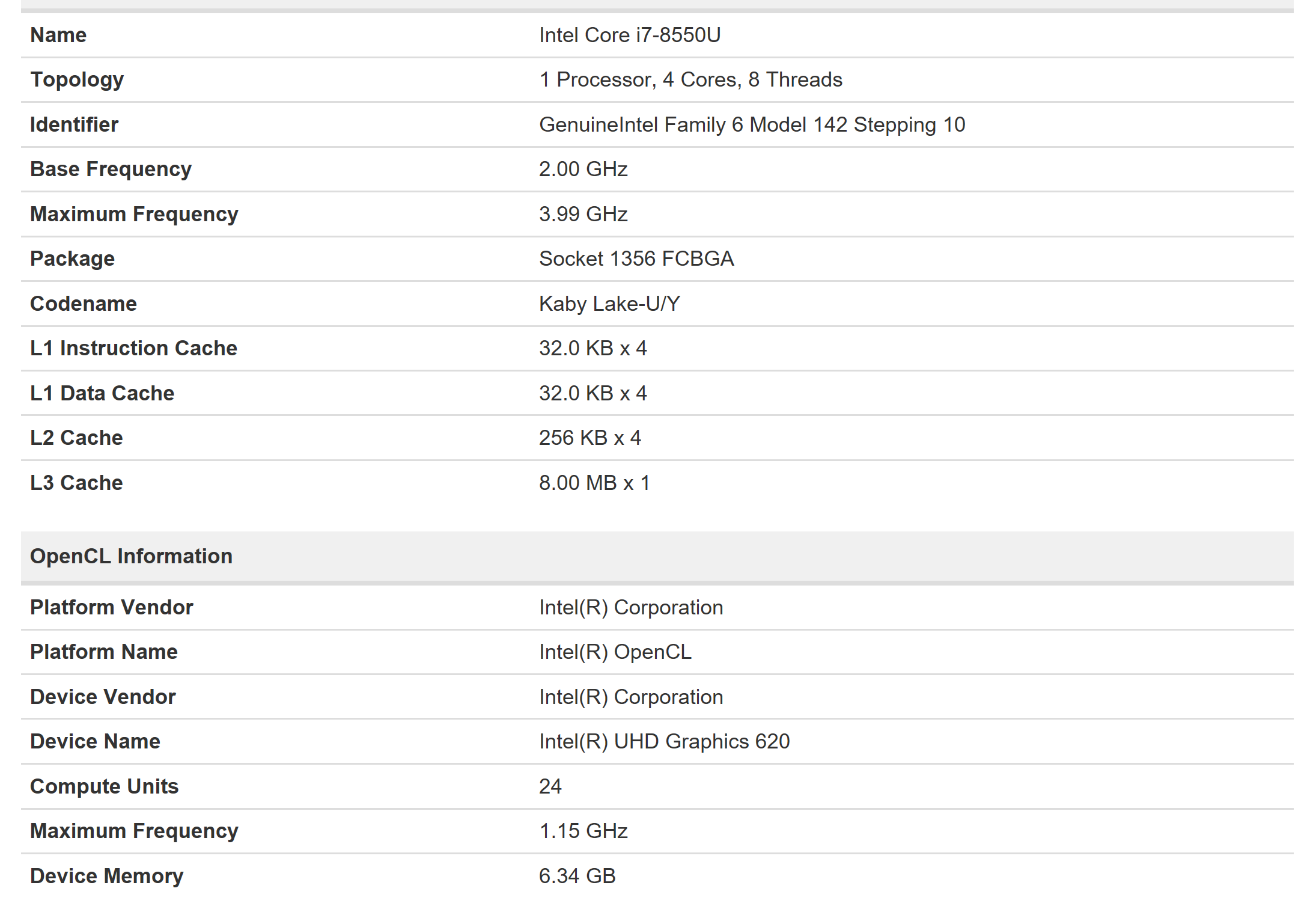
Task: Click the 'L3 Cache' label
Action: click(76, 483)
